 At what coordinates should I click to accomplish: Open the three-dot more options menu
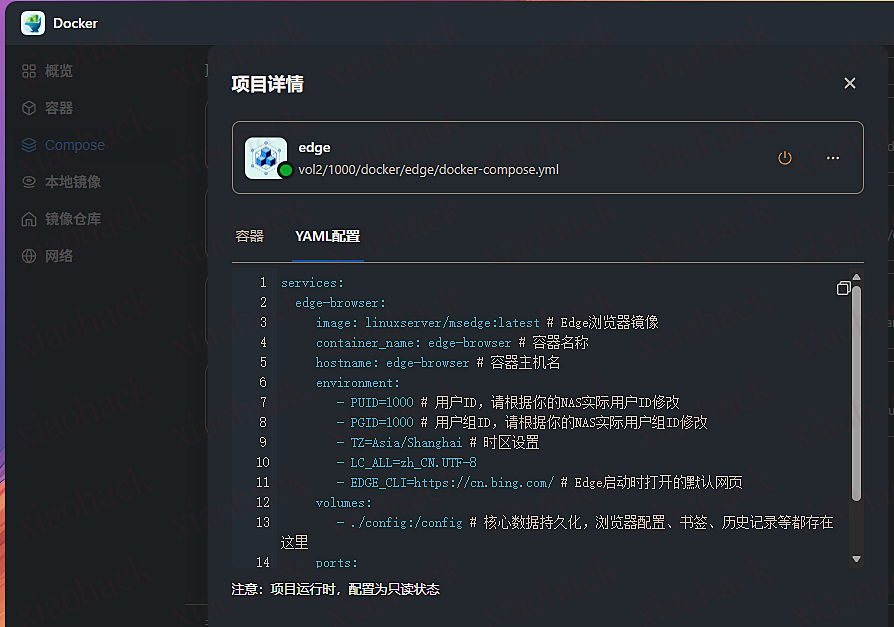(832, 158)
